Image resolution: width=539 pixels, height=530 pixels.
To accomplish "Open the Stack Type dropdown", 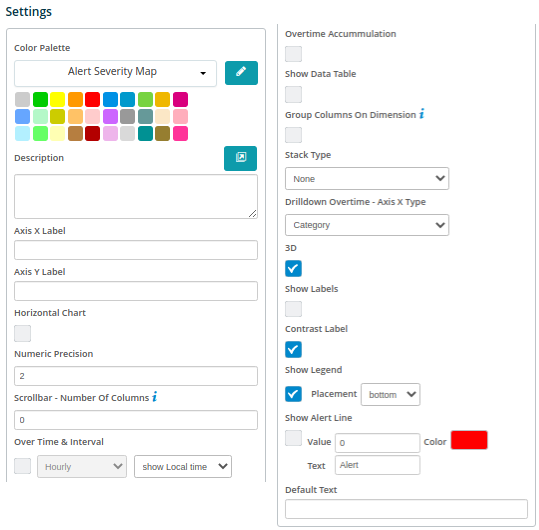I will 367,178.
